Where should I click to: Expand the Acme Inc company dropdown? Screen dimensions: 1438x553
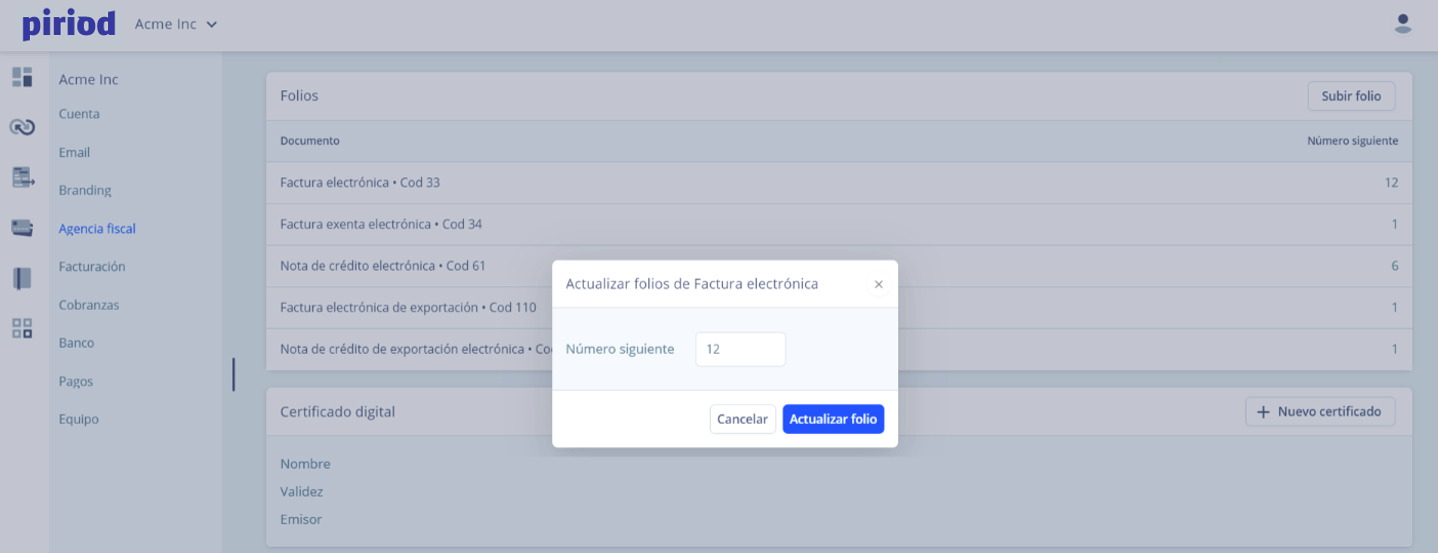pos(176,24)
